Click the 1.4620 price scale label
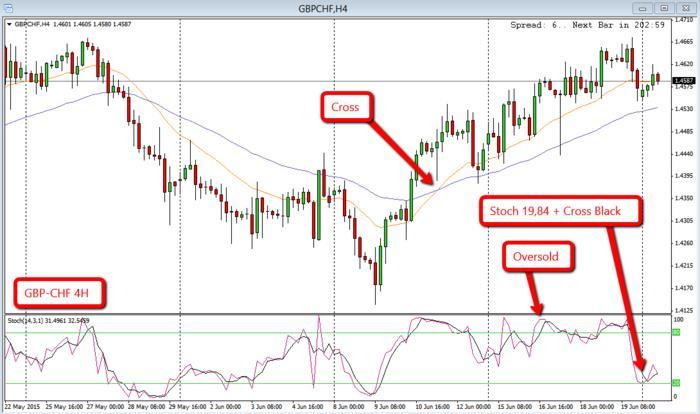 [x=683, y=64]
